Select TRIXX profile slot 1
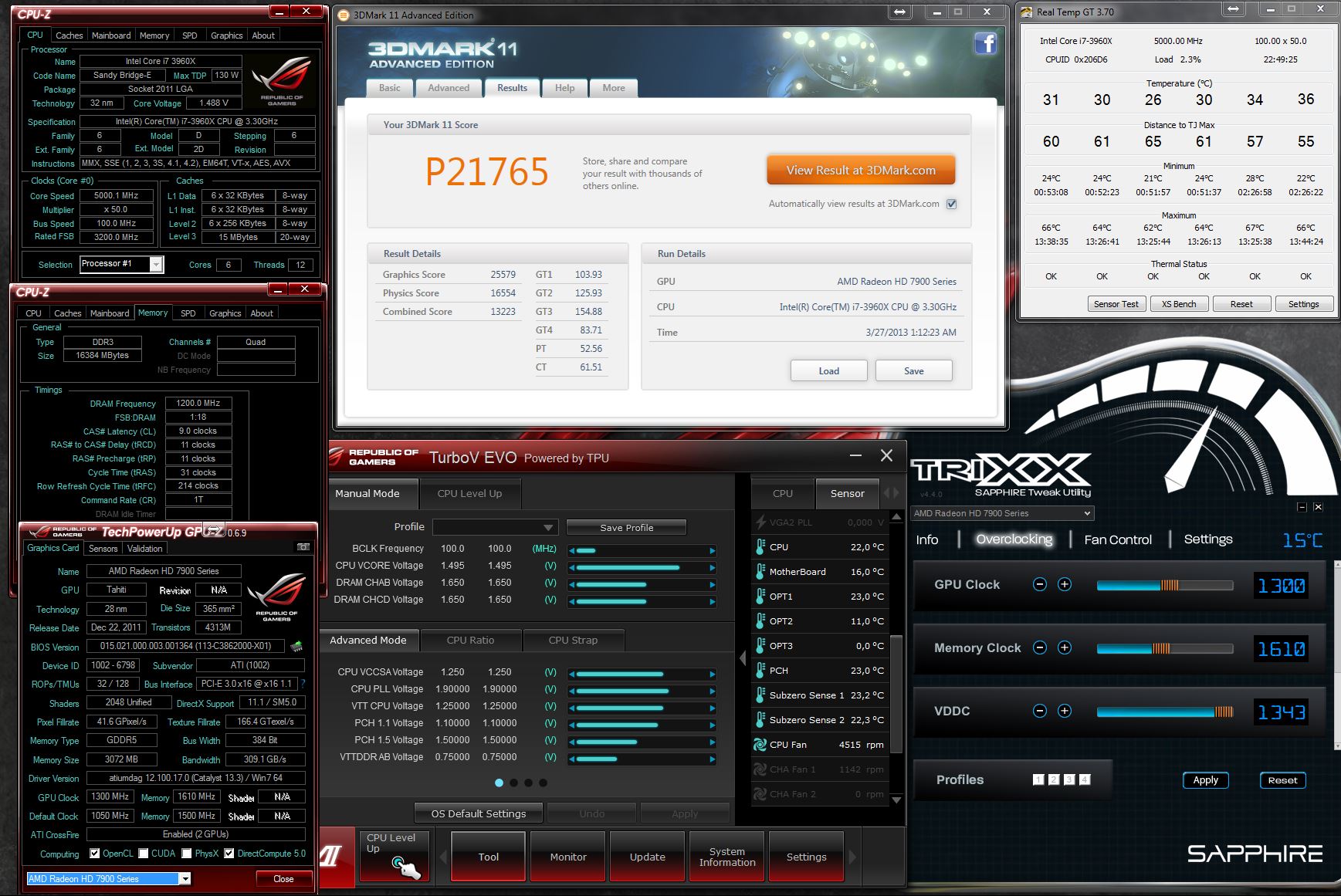1341x896 pixels. [1038, 779]
